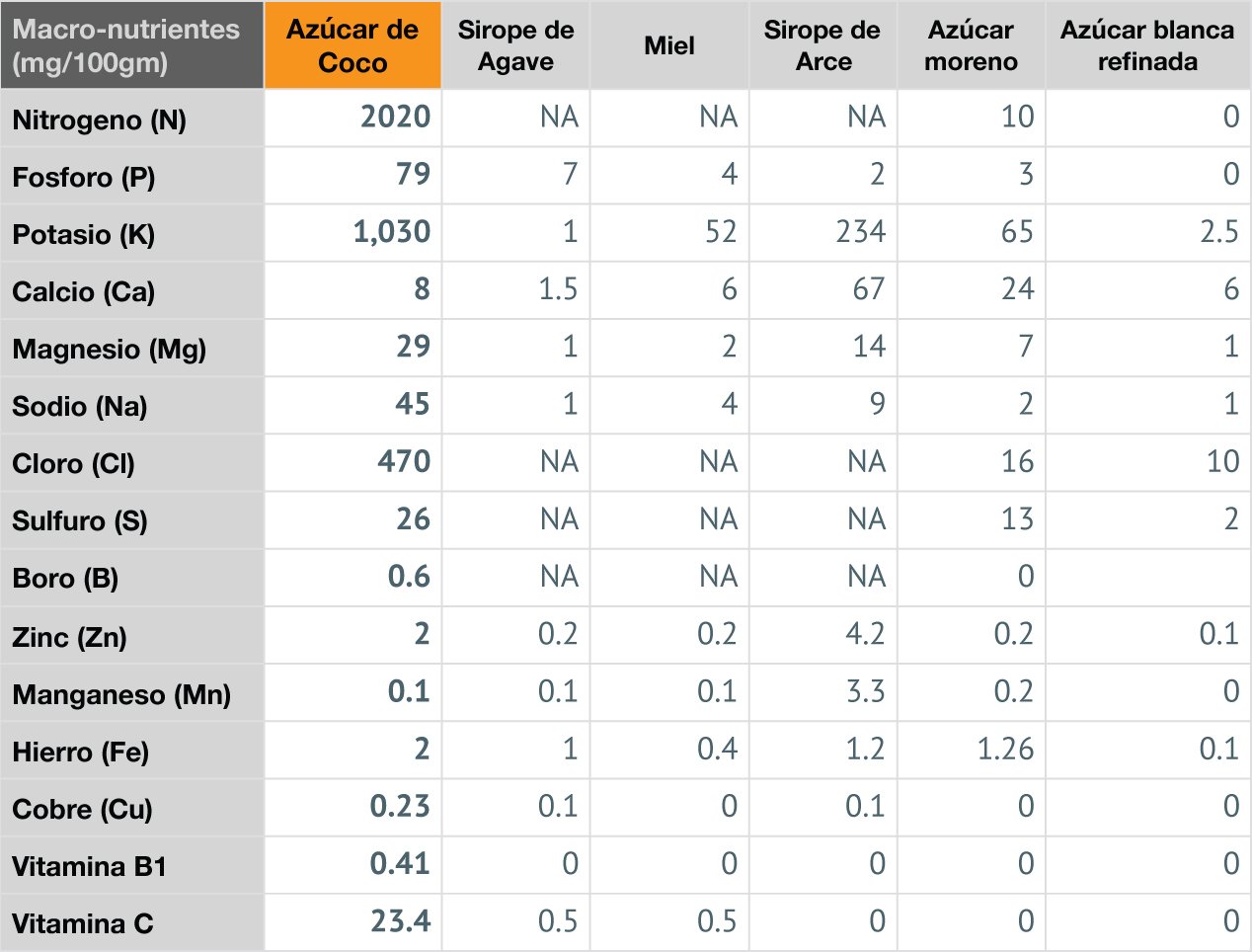Select the 1.26 iron value for Azúcar moreno
This screenshot has width=1252, height=952.
pos(1005,750)
